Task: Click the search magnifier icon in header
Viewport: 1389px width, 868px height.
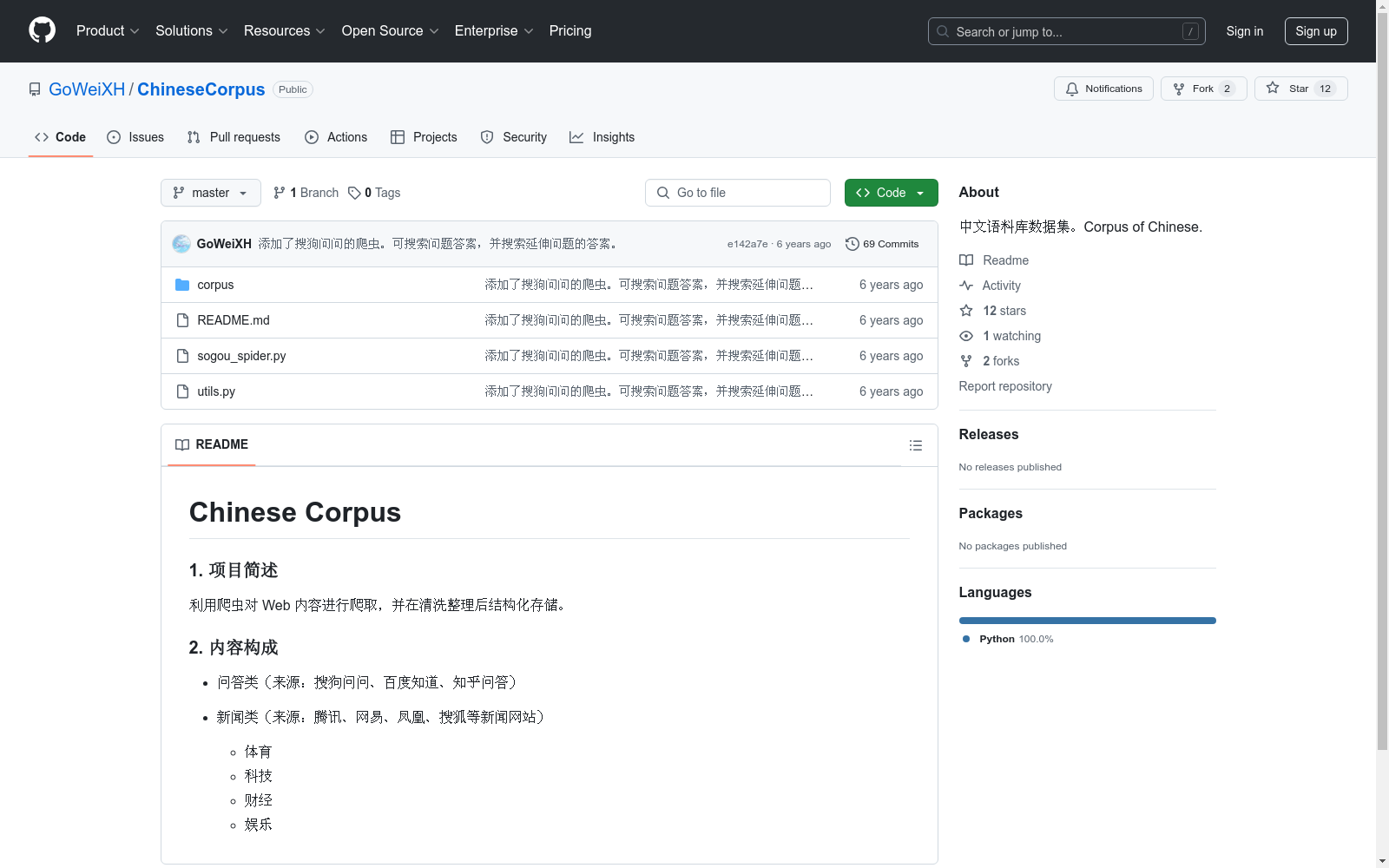Action: tap(943, 31)
